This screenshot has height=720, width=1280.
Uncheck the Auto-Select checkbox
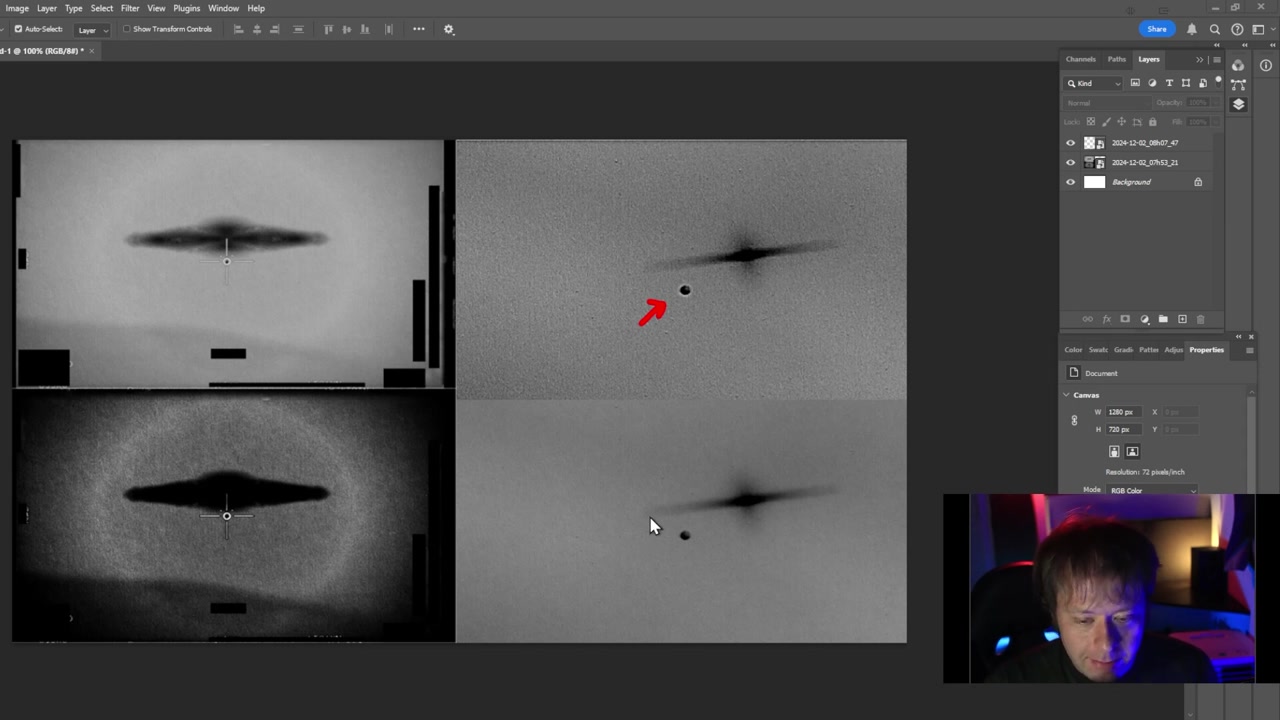click(x=18, y=29)
